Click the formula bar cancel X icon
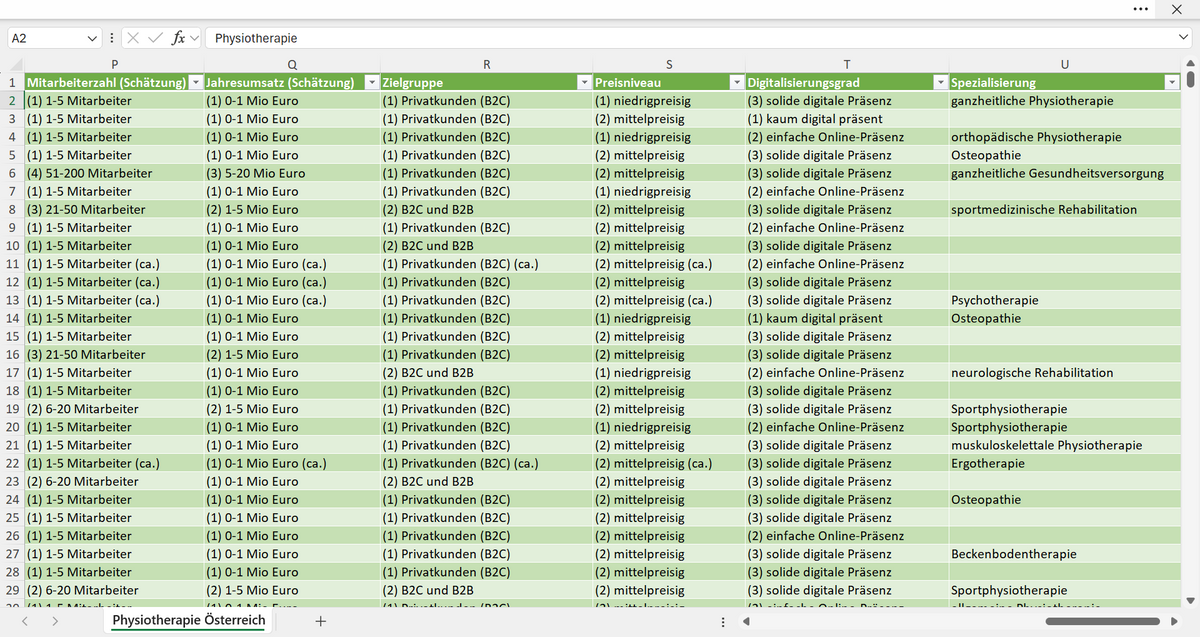Screen dimensions: 1200x637 [x=133, y=38]
